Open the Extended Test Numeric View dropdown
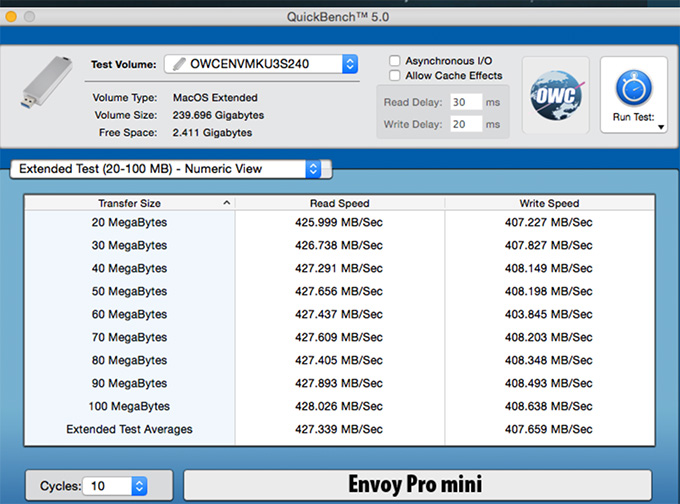680x504 pixels. pyautogui.click(x=171, y=169)
